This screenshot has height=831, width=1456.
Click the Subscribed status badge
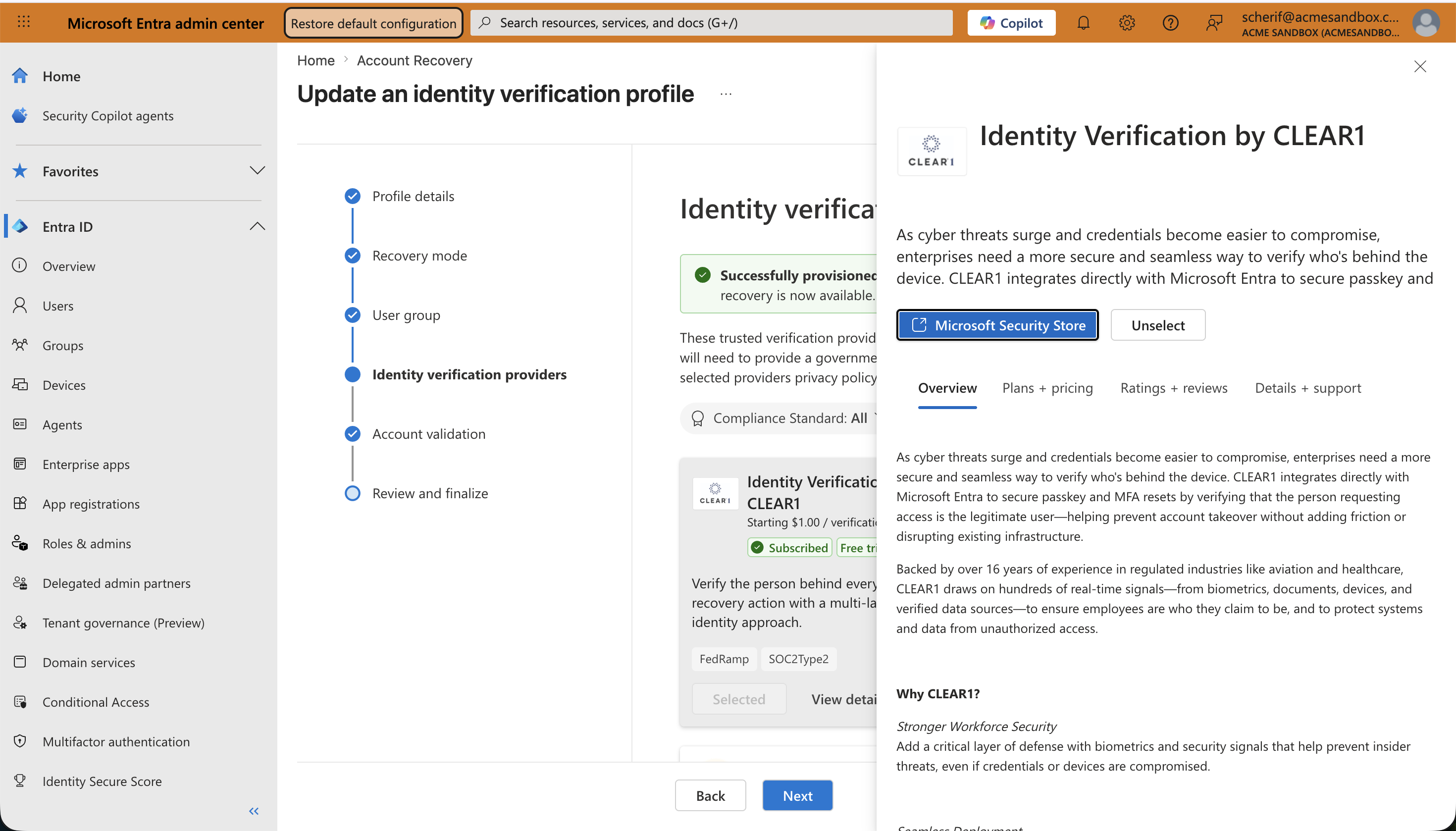point(790,548)
